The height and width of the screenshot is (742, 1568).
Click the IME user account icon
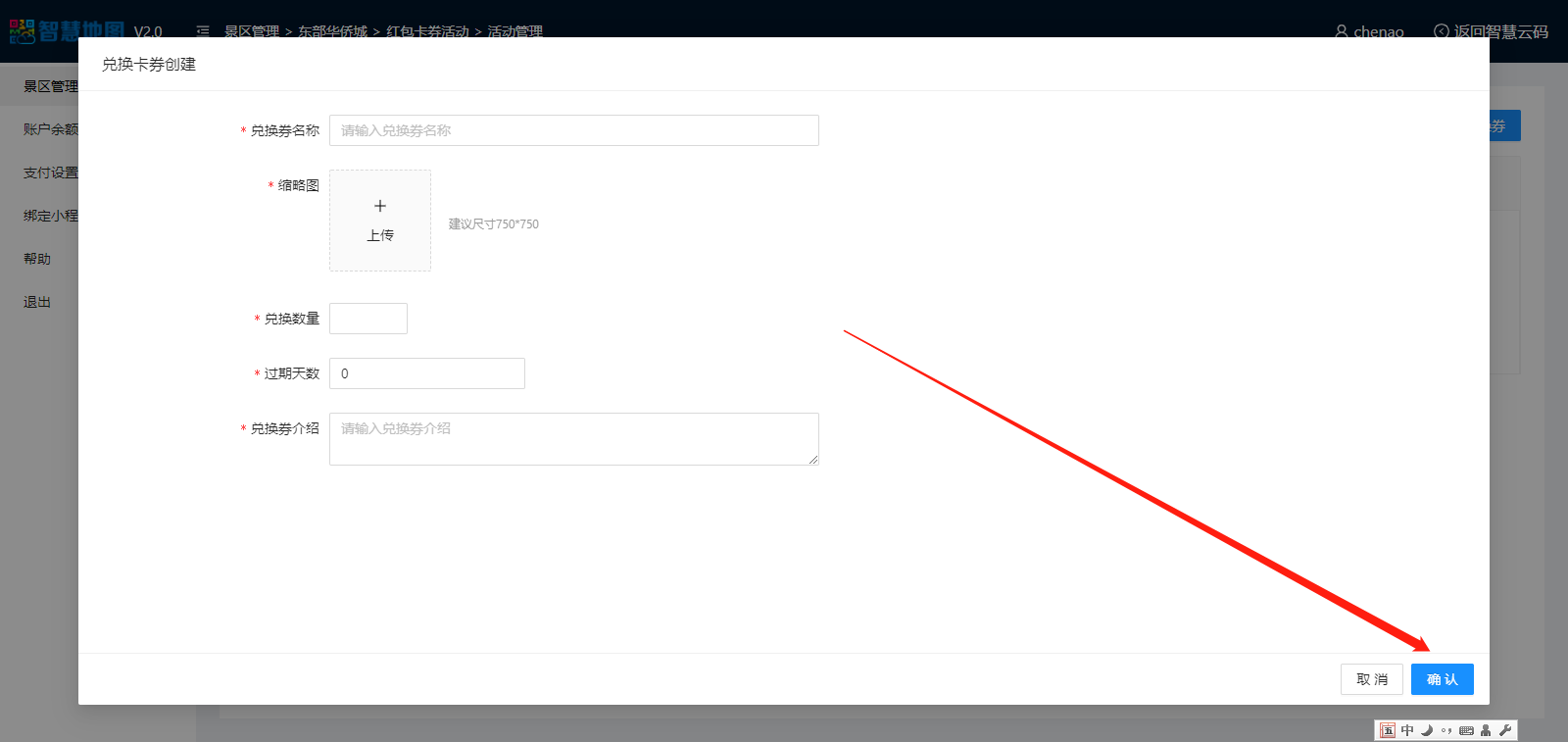pyautogui.click(x=1486, y=730)
